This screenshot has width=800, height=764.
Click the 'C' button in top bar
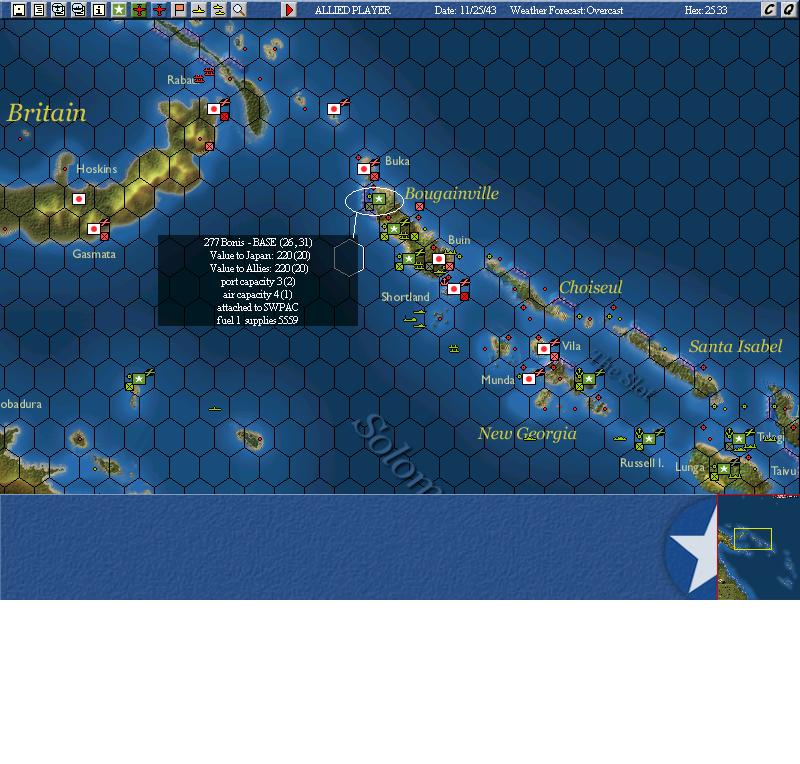pos(769,9)
